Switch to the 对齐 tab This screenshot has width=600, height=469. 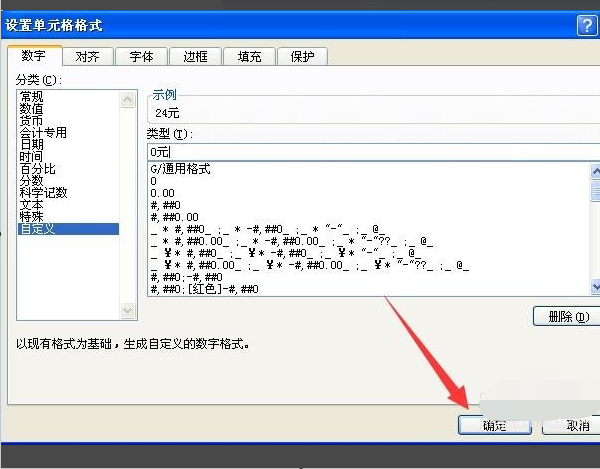pos(88,57)
